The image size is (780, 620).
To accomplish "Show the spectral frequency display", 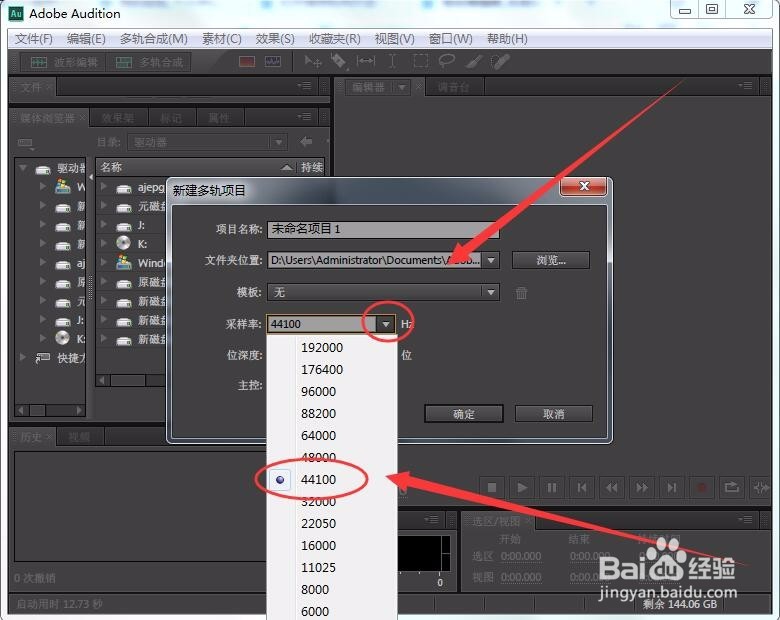I will [x=247, y=62].
